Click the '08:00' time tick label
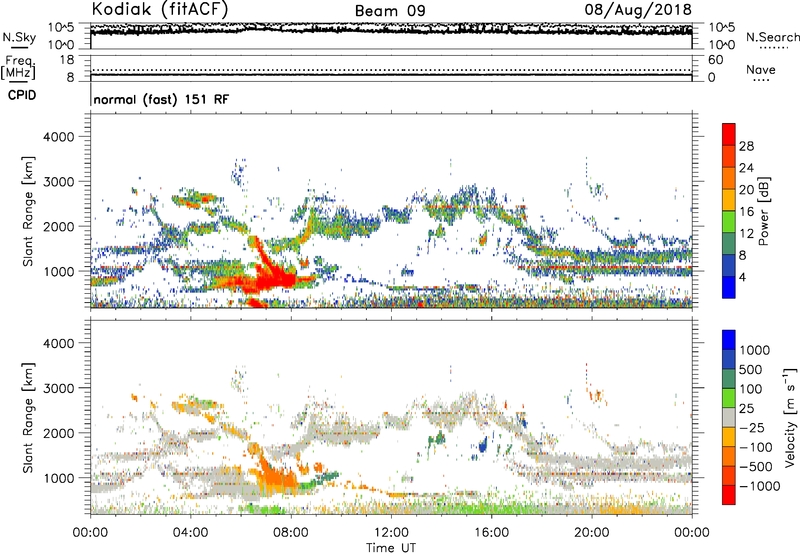Viewport: 800px width, 554px height. [291, 533]
